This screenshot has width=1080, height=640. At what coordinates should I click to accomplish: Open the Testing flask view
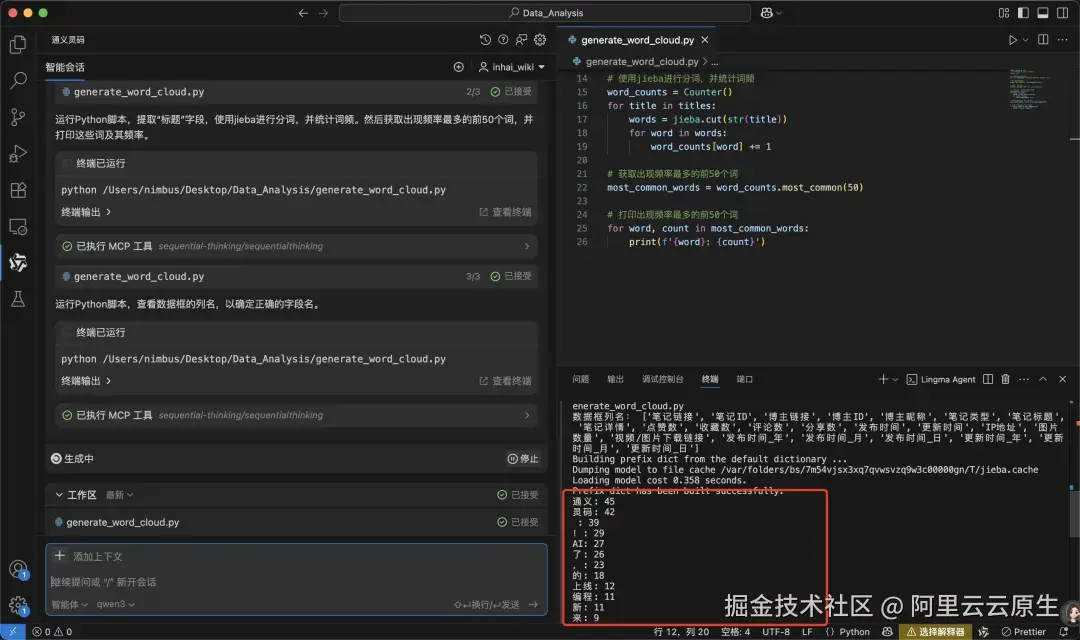tap(18, 299)
